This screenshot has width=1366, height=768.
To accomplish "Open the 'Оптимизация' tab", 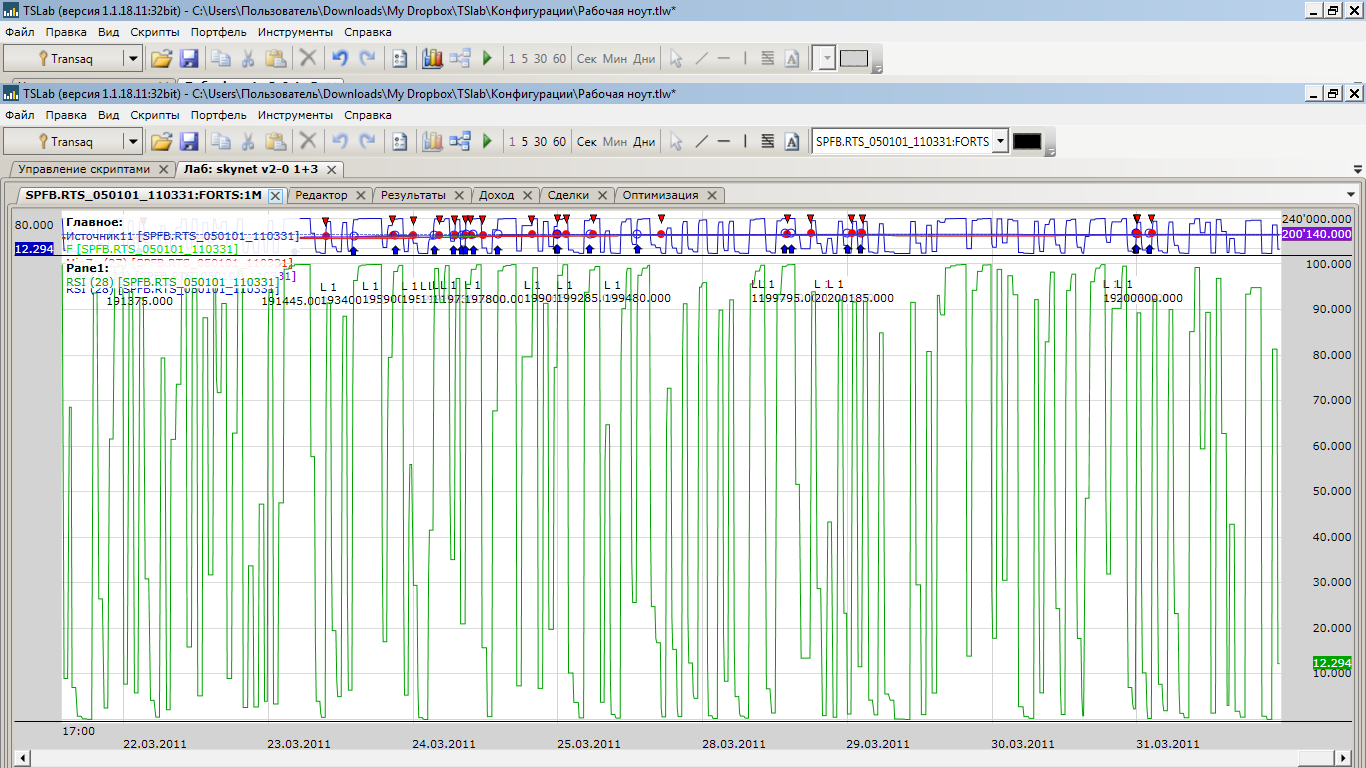I will [x=659, y=195].
